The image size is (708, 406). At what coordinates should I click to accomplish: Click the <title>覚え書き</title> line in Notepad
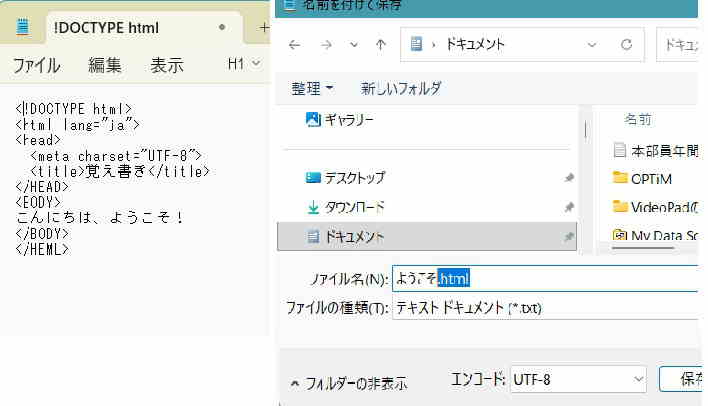[120, 171]
